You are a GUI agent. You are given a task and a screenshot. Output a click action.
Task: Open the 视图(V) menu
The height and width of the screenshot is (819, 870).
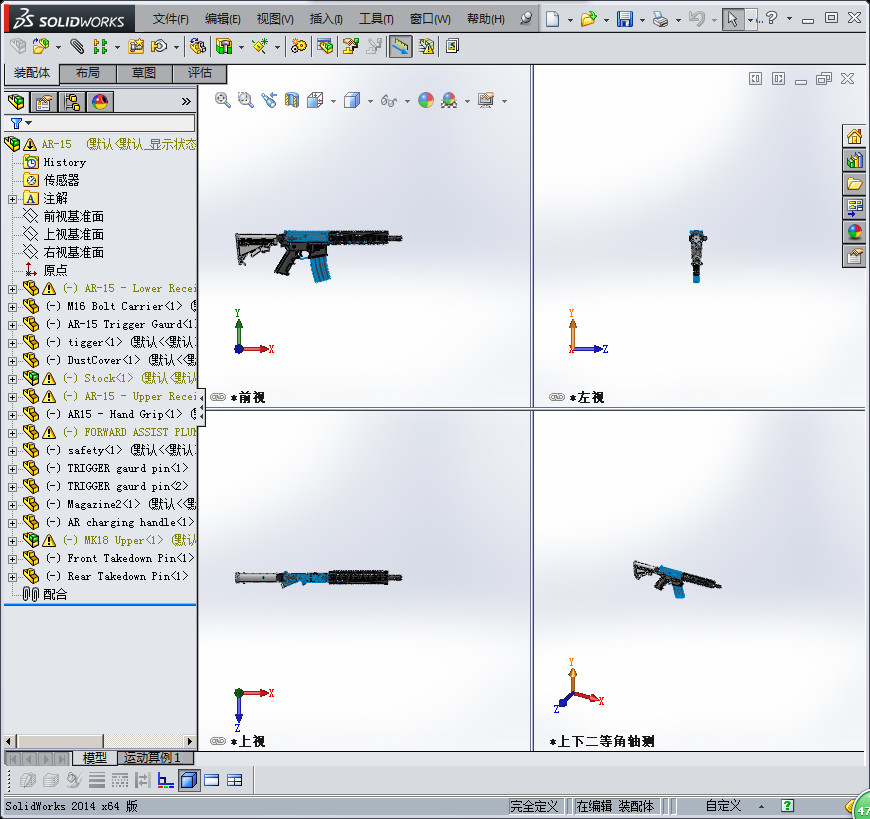coord(275,19)
